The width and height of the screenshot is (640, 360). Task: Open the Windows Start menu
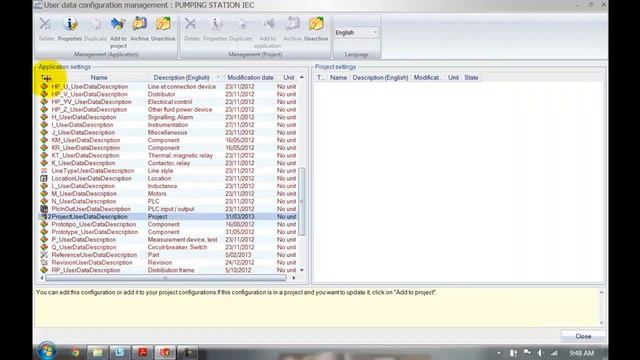47,351
